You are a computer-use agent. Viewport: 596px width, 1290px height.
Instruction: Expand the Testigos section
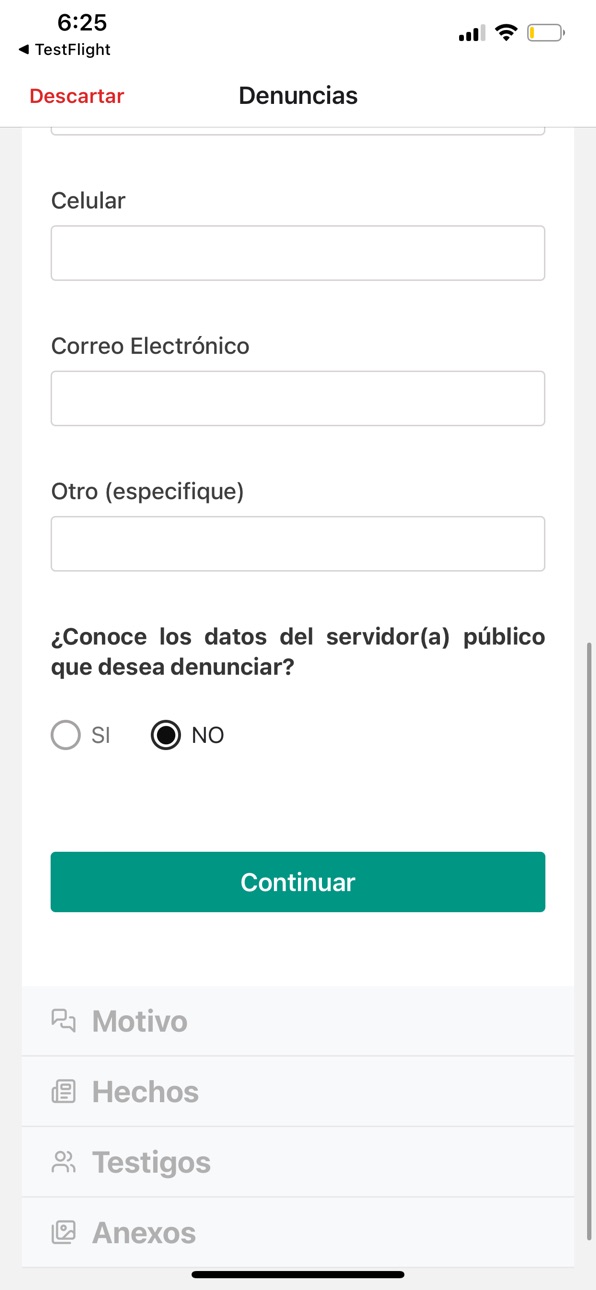click(298, 1162)
